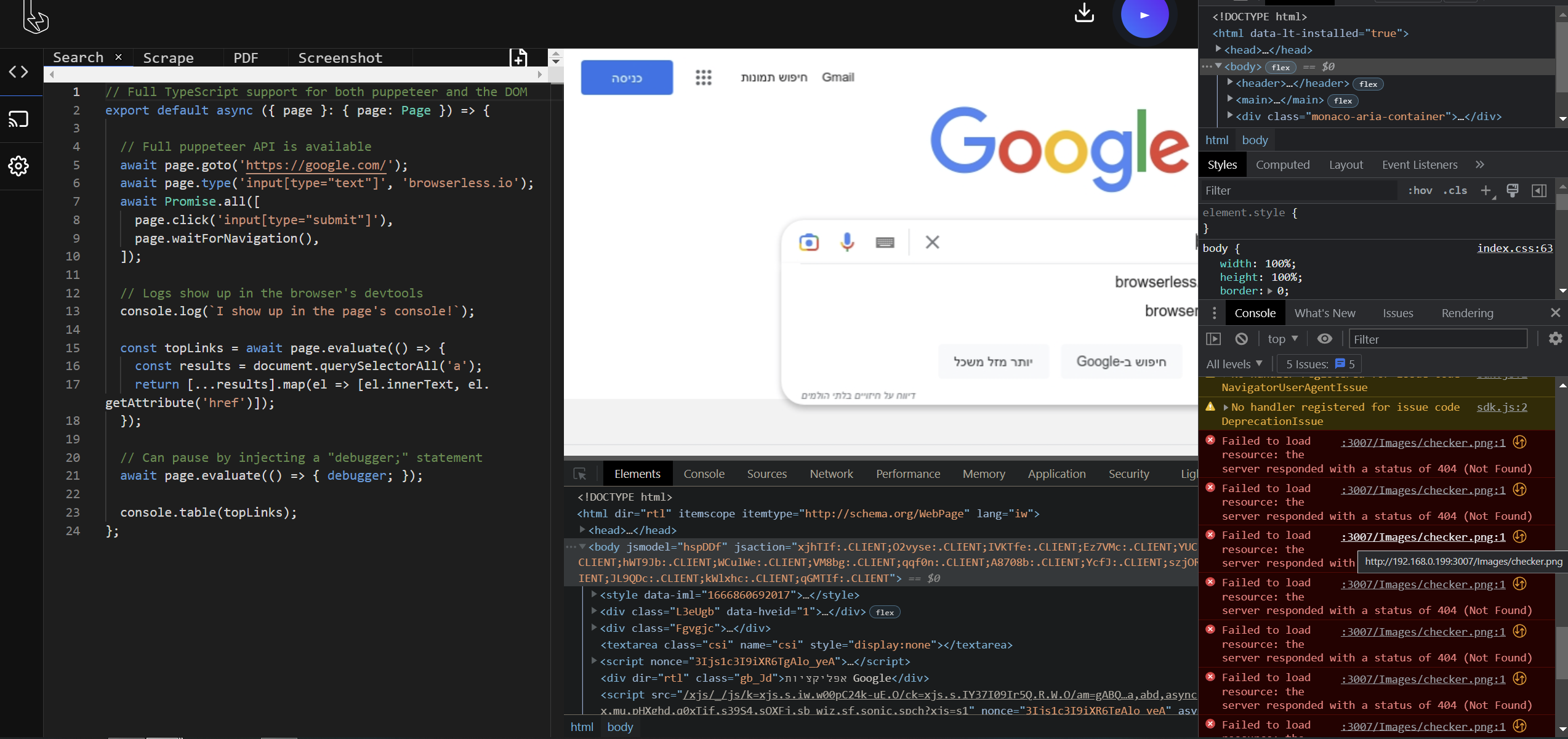The height and width of the screenshot is (739, 1568).
Task: Expand the Fgvgjc div node
Action: pyautogui.click(x=593, y=627)
